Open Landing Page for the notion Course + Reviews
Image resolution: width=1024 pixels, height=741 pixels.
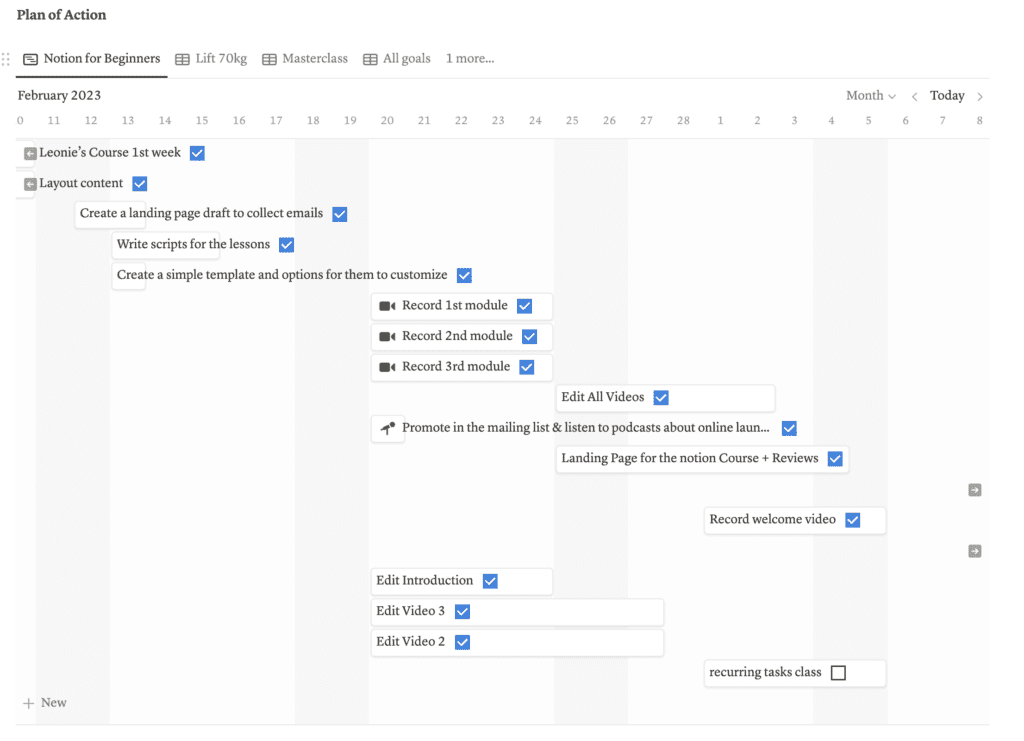702,459
